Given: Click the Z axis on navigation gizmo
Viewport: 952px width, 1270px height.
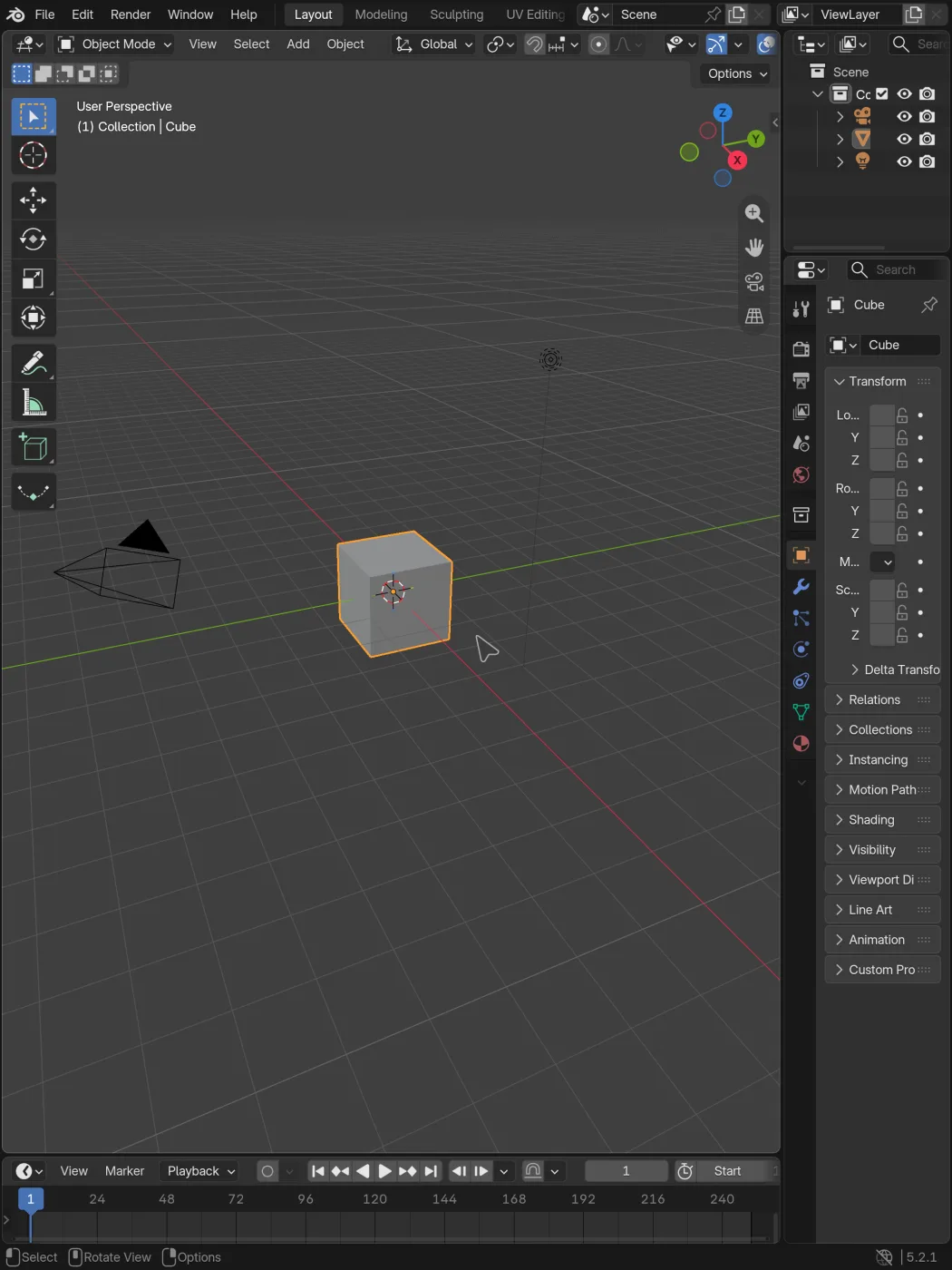Looking at the screenshot, I should click(x=723, y=112).
